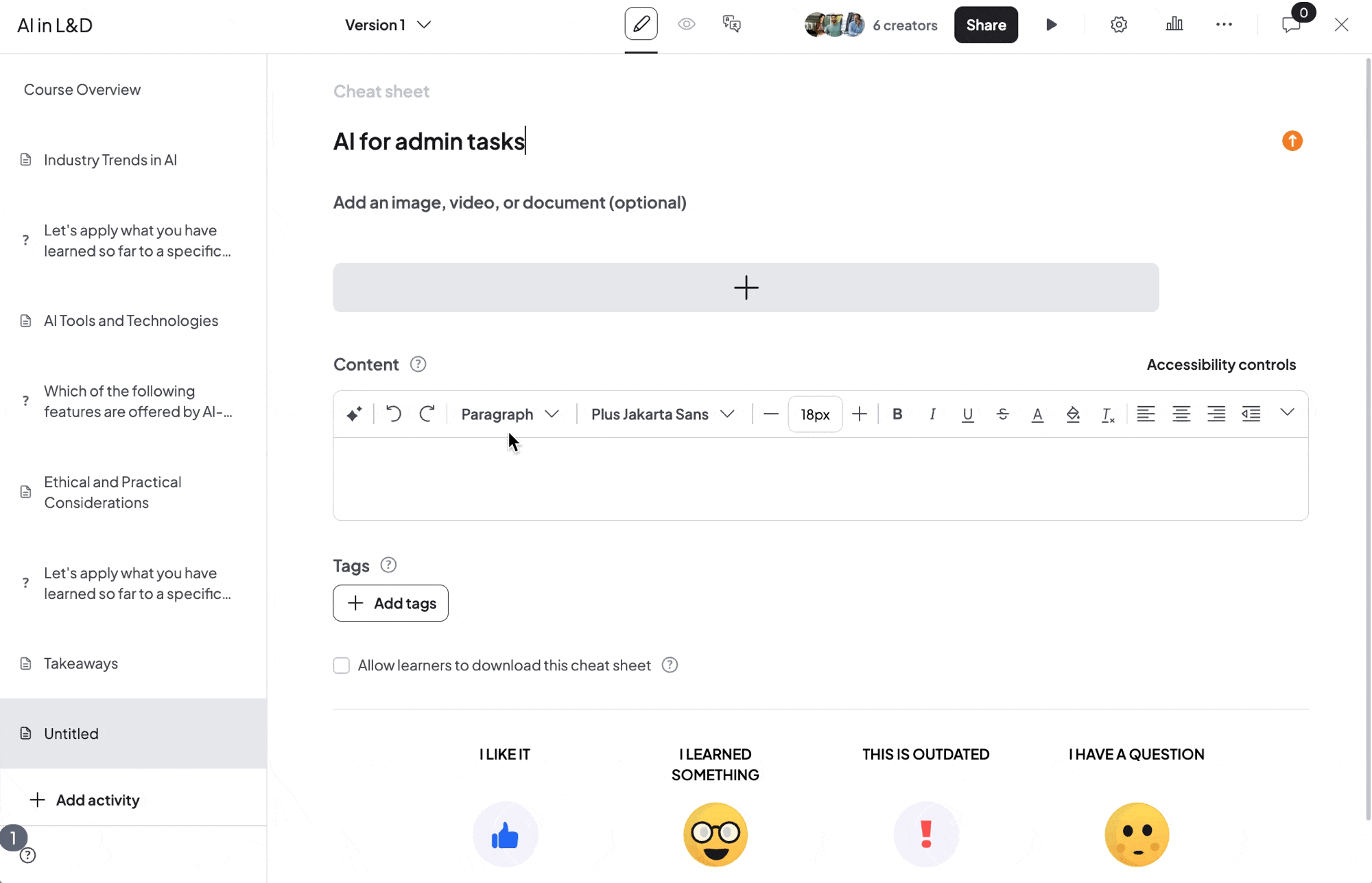Screen dimensions: 1372x883
Task: Click the AI in L&D course title
Action: pyautogui.click(x=55, y=25)
